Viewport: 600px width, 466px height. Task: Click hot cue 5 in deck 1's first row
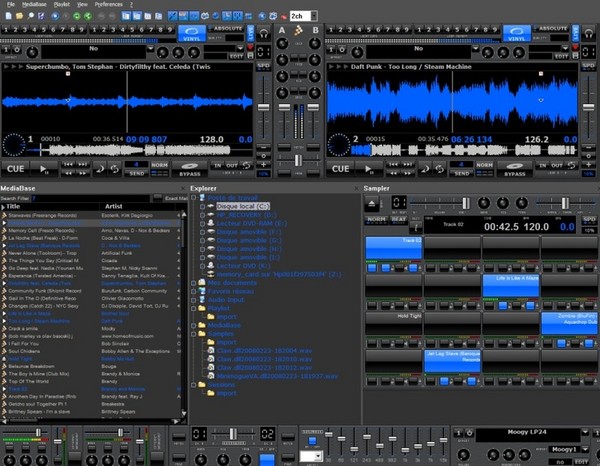(43, 29)
